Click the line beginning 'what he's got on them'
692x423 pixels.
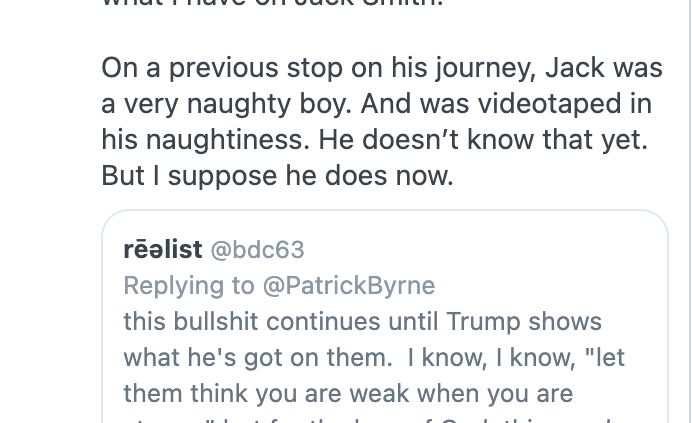pyautogui.click(x=373, y=358)
